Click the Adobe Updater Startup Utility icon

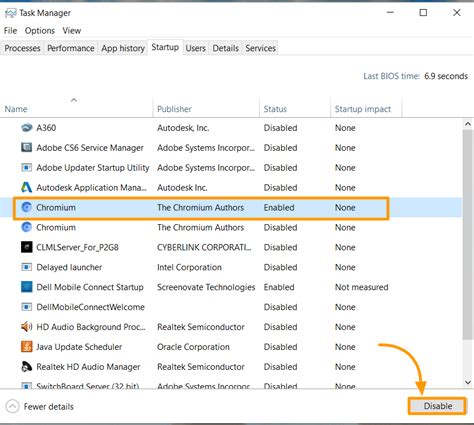[27, 167]
